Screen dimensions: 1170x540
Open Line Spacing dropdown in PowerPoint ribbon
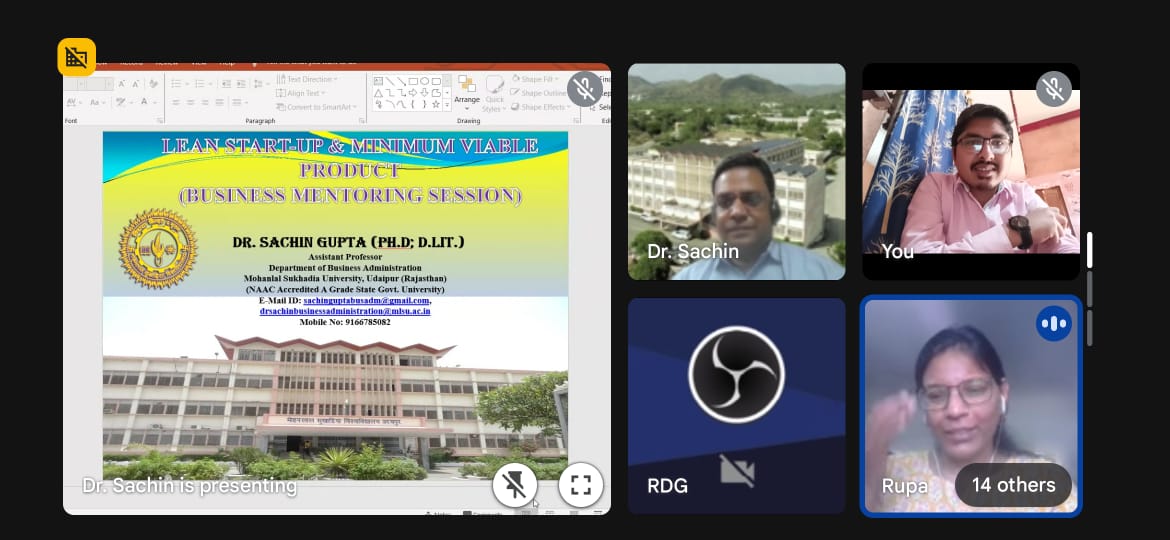[260, 84]
